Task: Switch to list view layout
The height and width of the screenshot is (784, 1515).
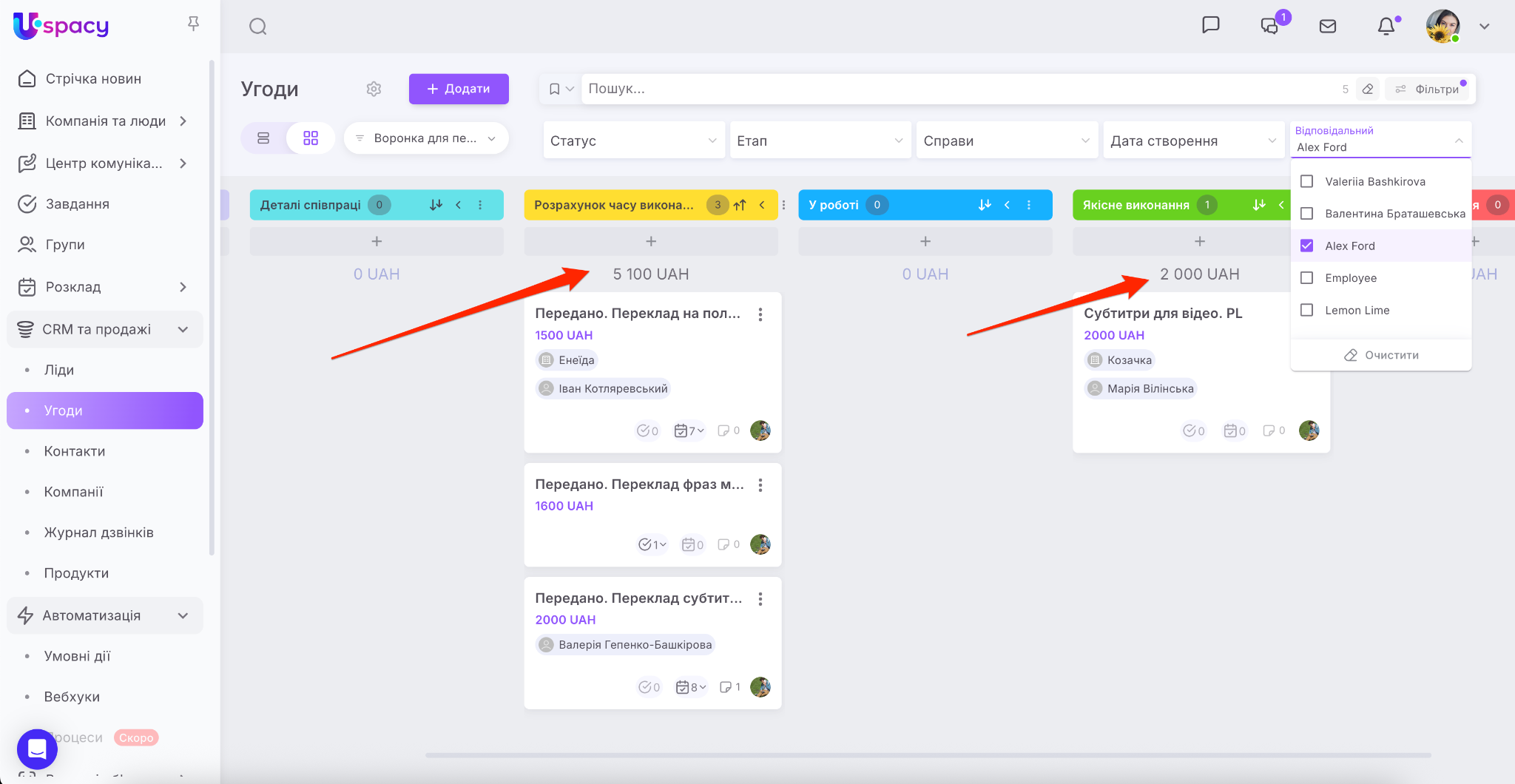Action: pyautogui.click(x=263, y=138)
